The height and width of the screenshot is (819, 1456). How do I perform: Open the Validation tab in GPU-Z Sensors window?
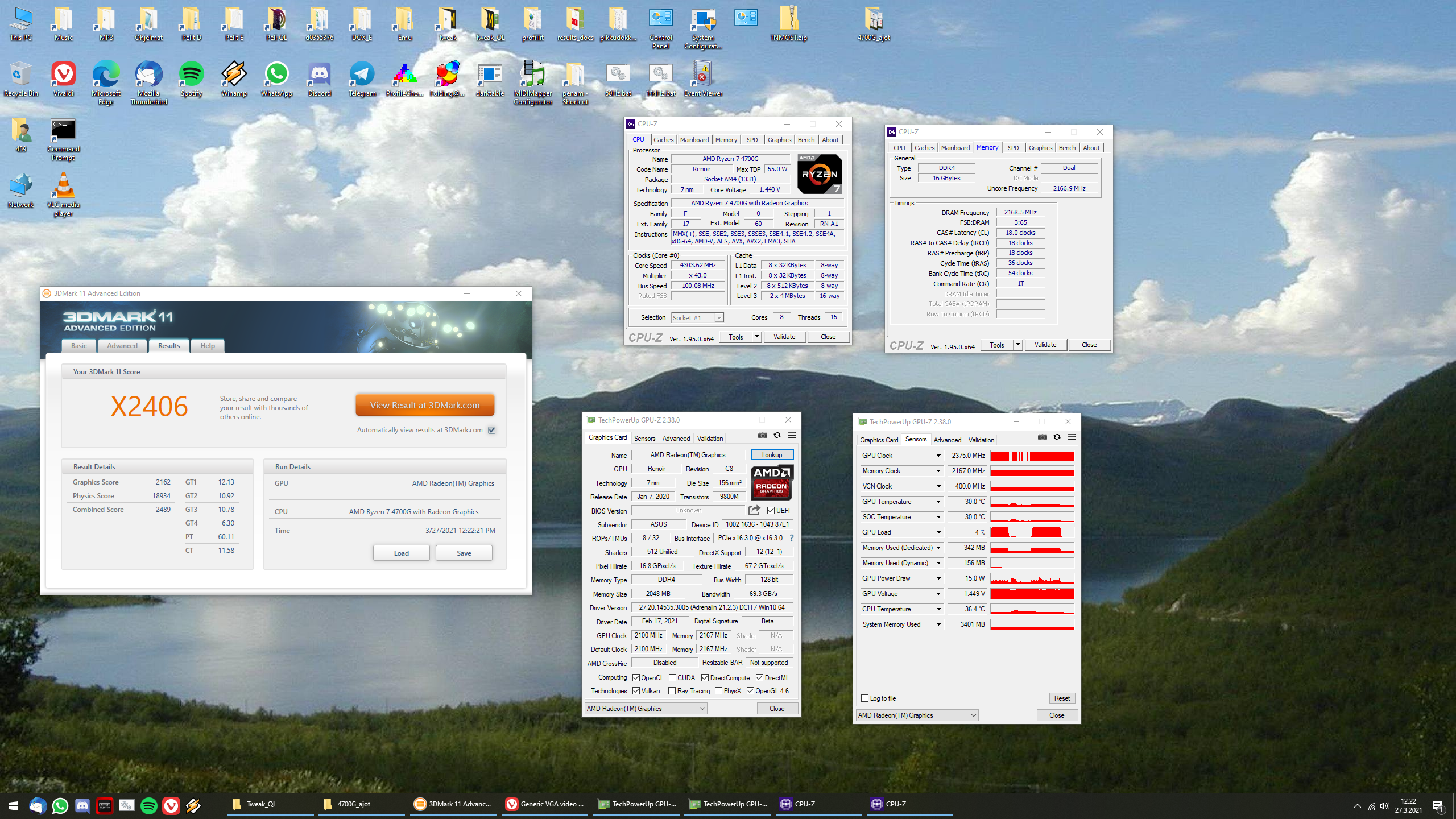point(981,440)
